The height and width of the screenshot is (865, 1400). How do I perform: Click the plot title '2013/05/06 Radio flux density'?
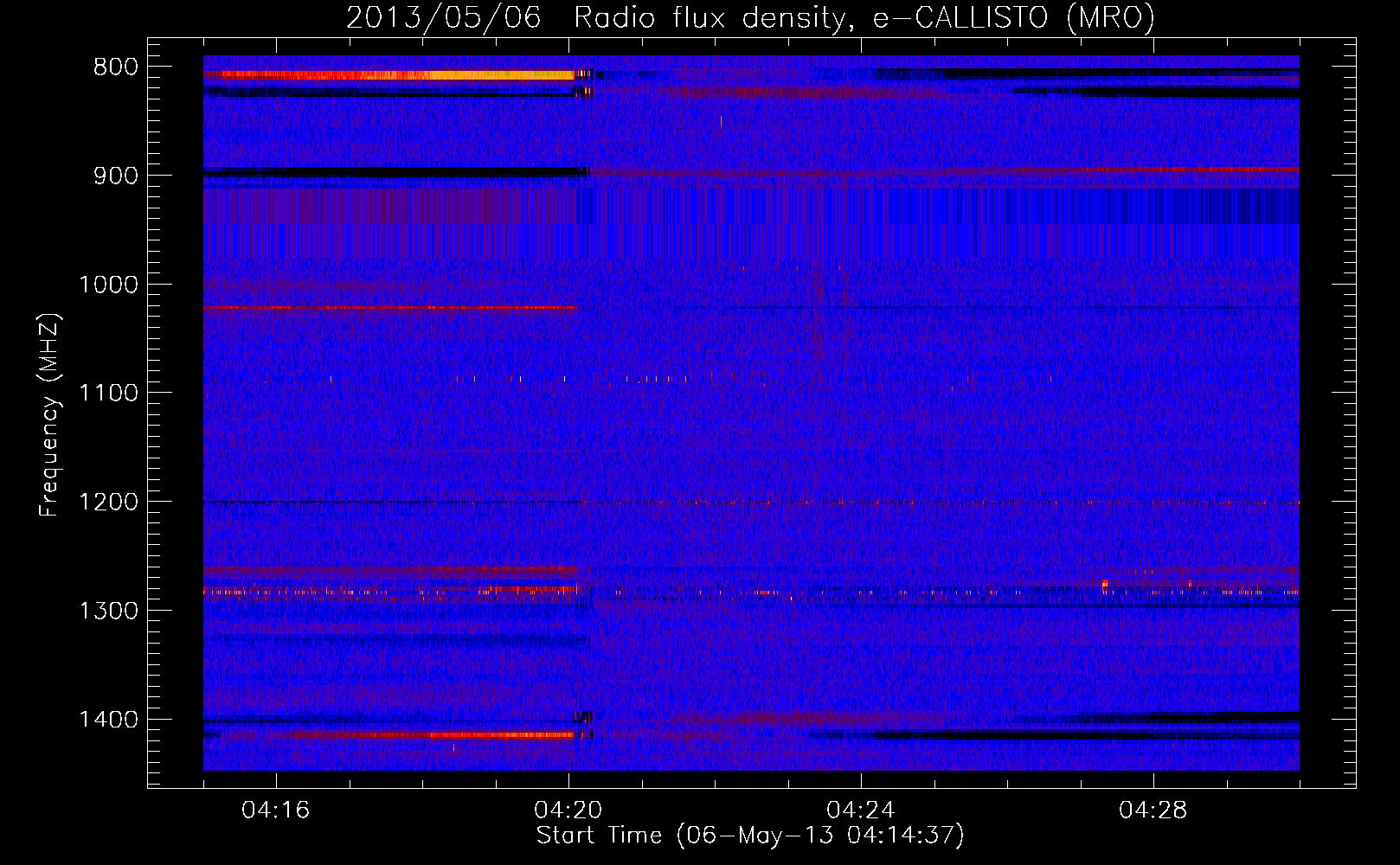point(749,17)
